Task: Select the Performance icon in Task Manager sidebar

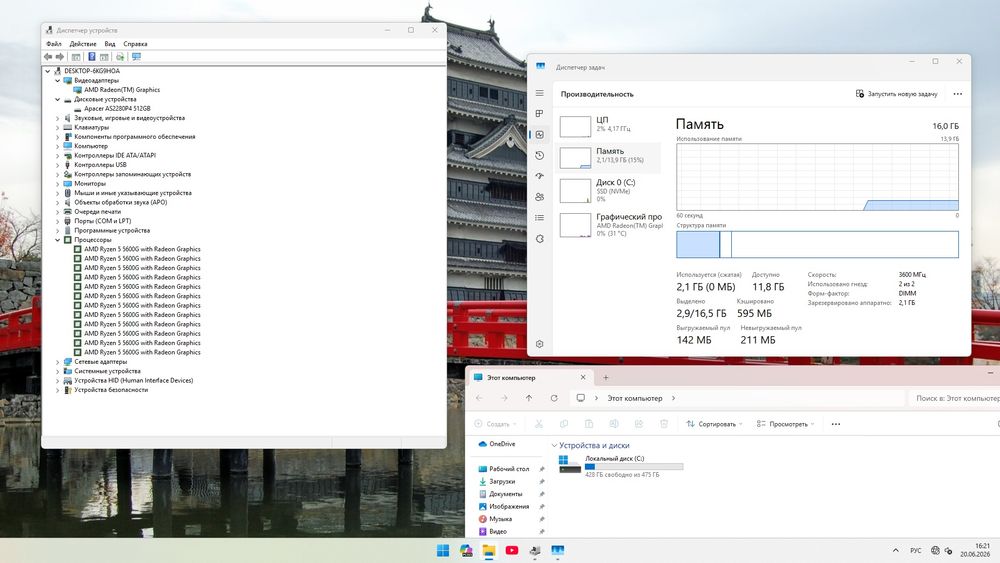Action: (x=540, y=135)
